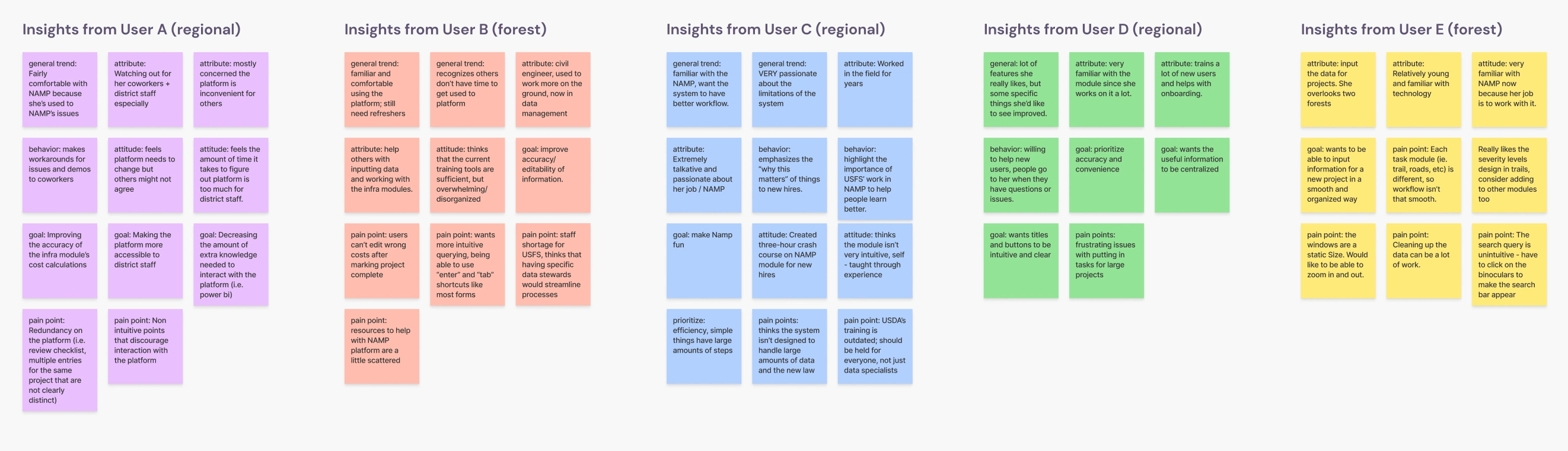Click purple sticky "goal: Making the platform more accessible"
This screenshot has width=1568, height=451.
pos(145,261)
